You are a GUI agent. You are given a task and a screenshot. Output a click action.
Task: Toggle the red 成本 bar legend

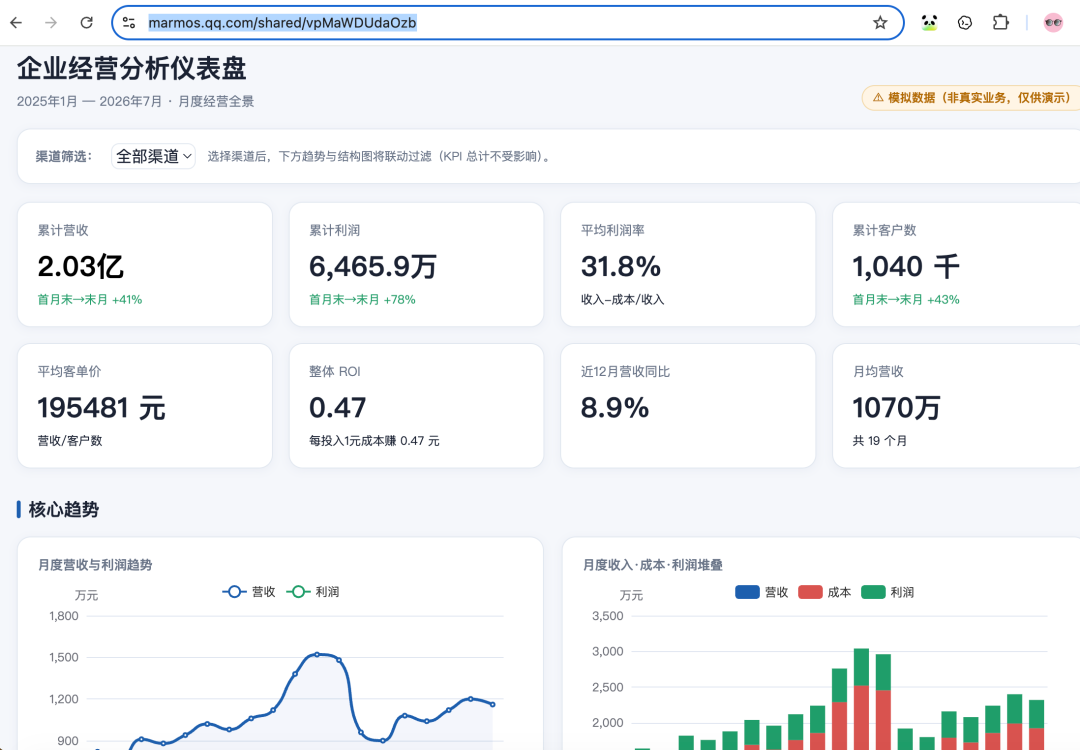[x=824, y=592]
